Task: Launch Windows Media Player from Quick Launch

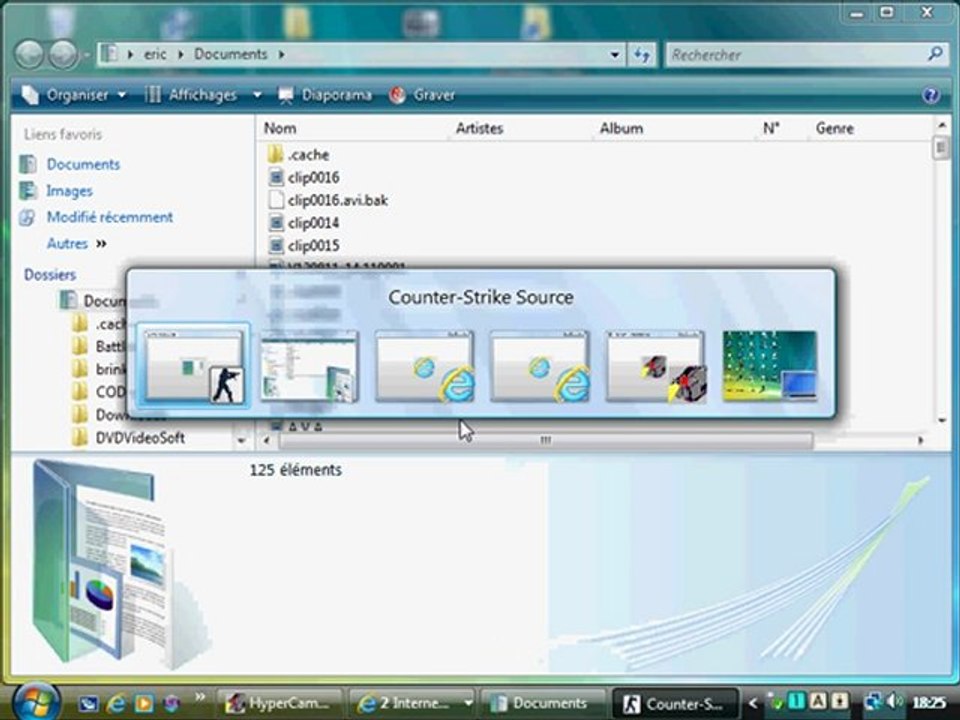Action: point(144,703)
